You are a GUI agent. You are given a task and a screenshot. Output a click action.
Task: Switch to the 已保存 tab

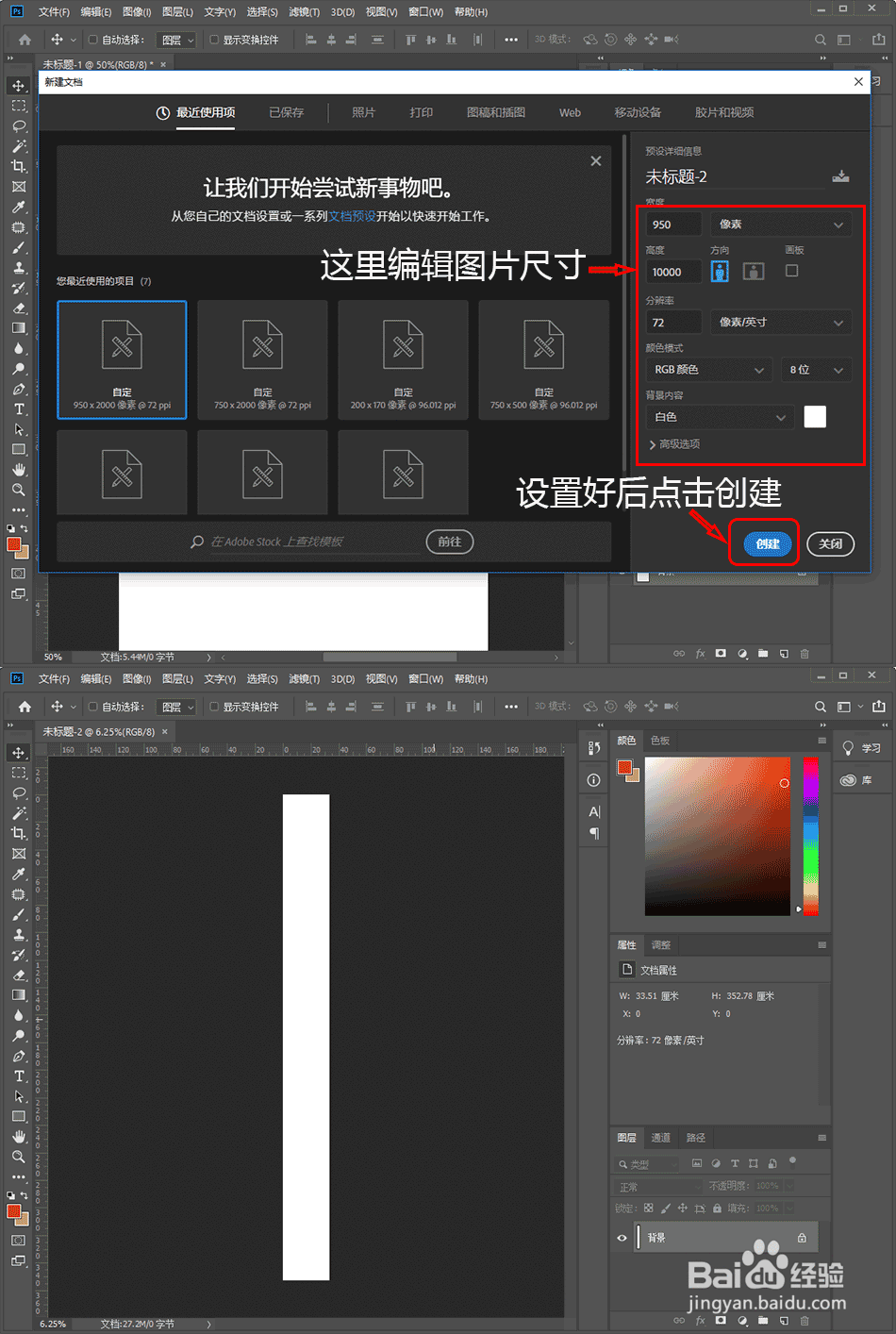click(286, 112)
